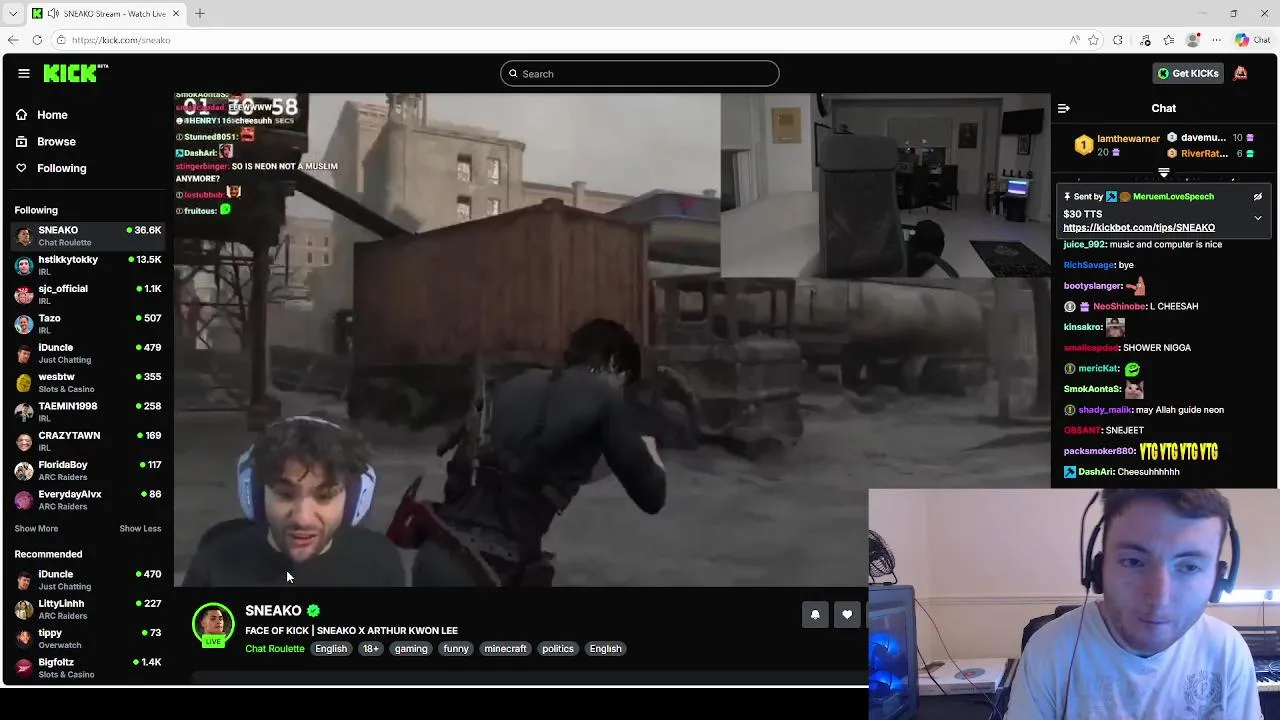The image size is (1280, 720).
Task: Open browser Extensions puzzle icon
Action: point(1118,40)
